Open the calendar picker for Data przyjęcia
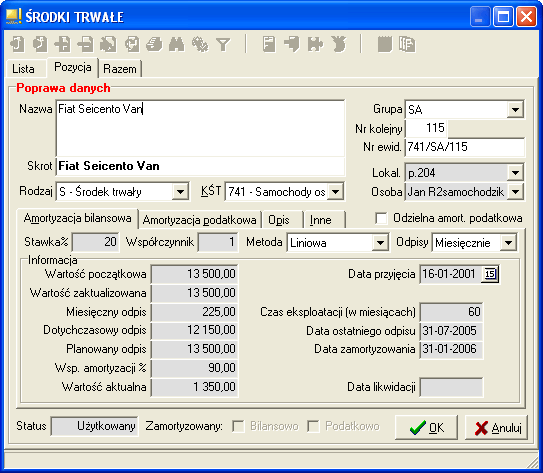Viewport: 543px width, 473px height. tap(490, 274)
